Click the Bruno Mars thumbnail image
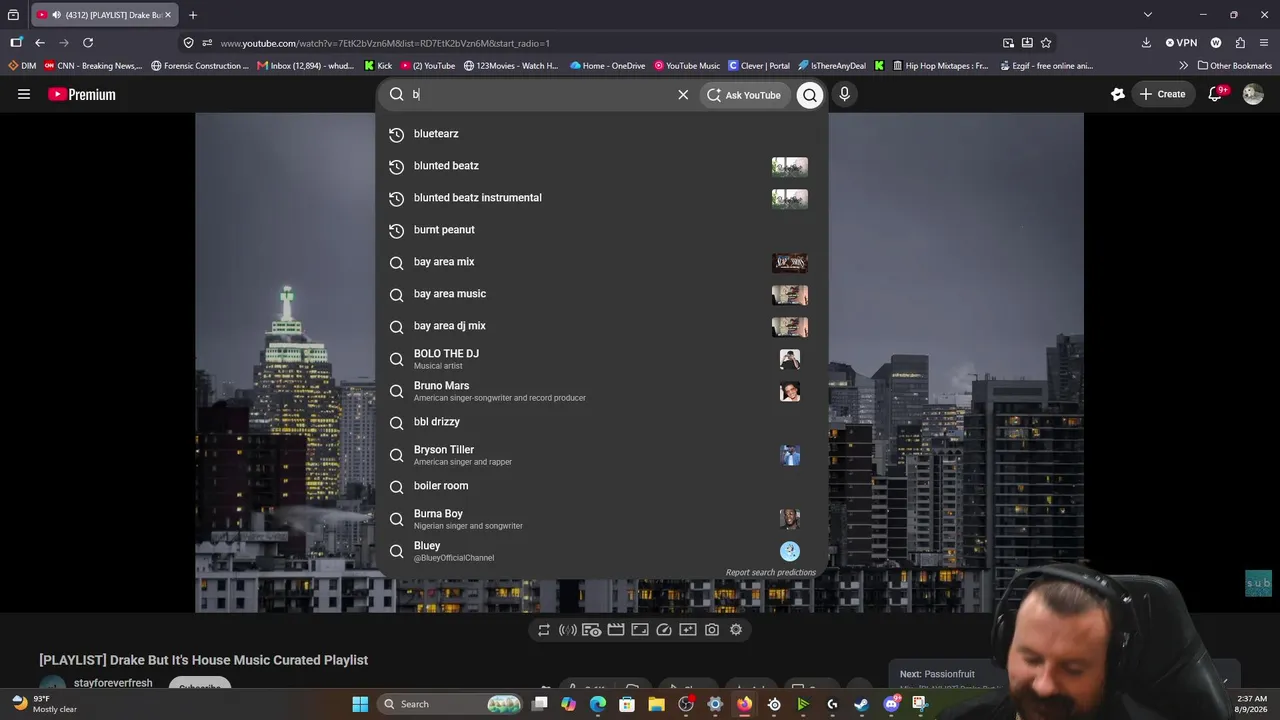This screenshot has height=720, width=1280. click(x=790, y=391)
